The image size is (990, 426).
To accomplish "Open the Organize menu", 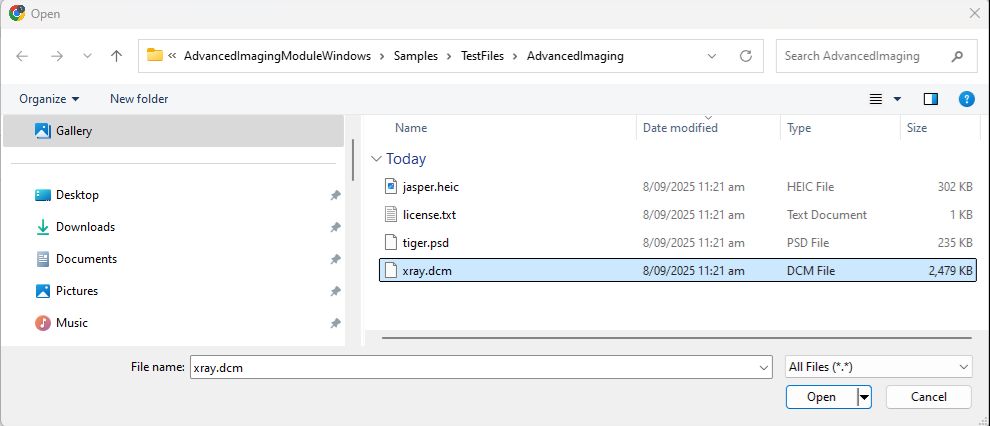I will 49,99.
